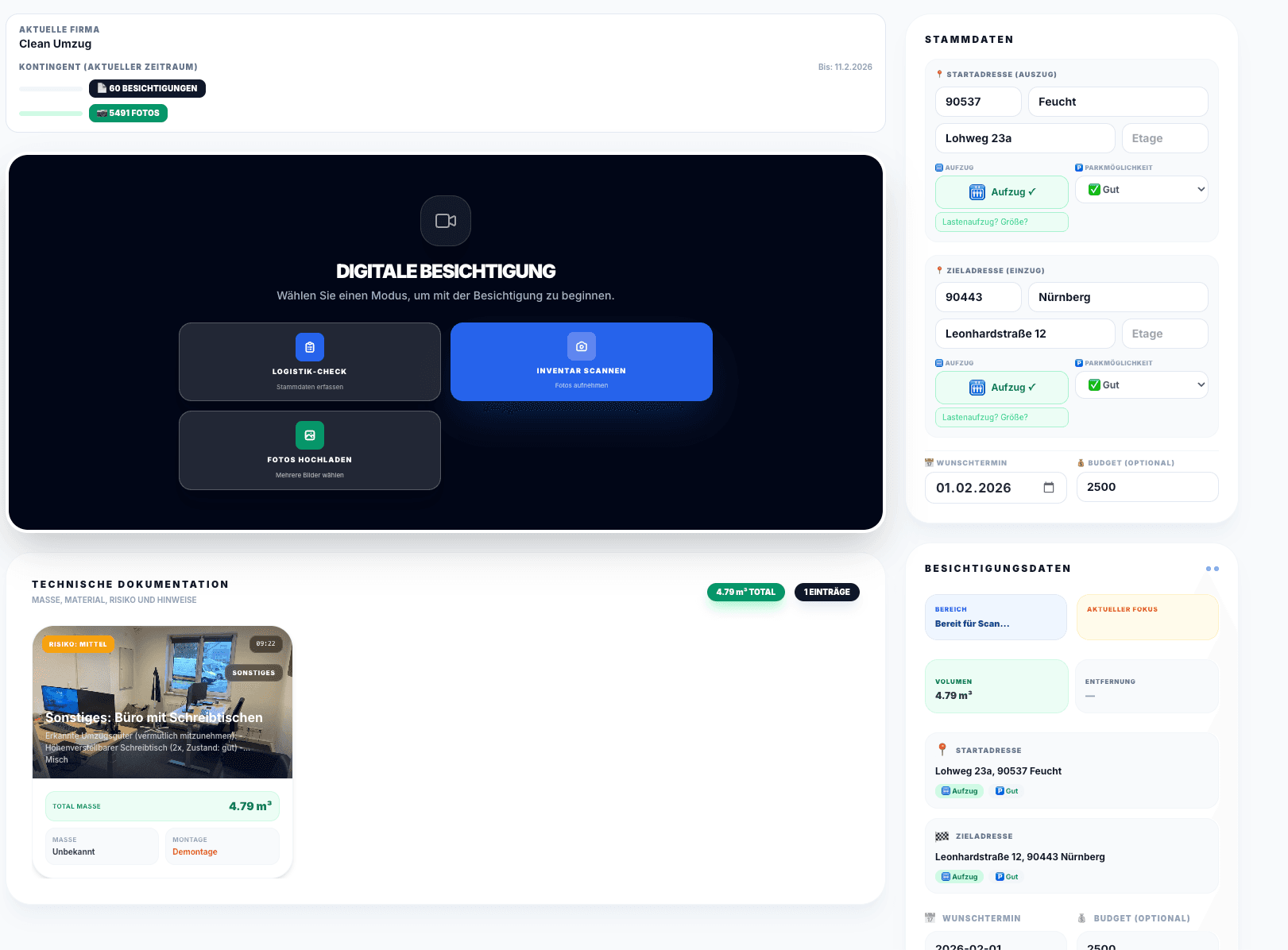The width and height of the screenshot is (1288, 950).
Task: Open the Wunschtermin date picker
Action: (996, 487)
